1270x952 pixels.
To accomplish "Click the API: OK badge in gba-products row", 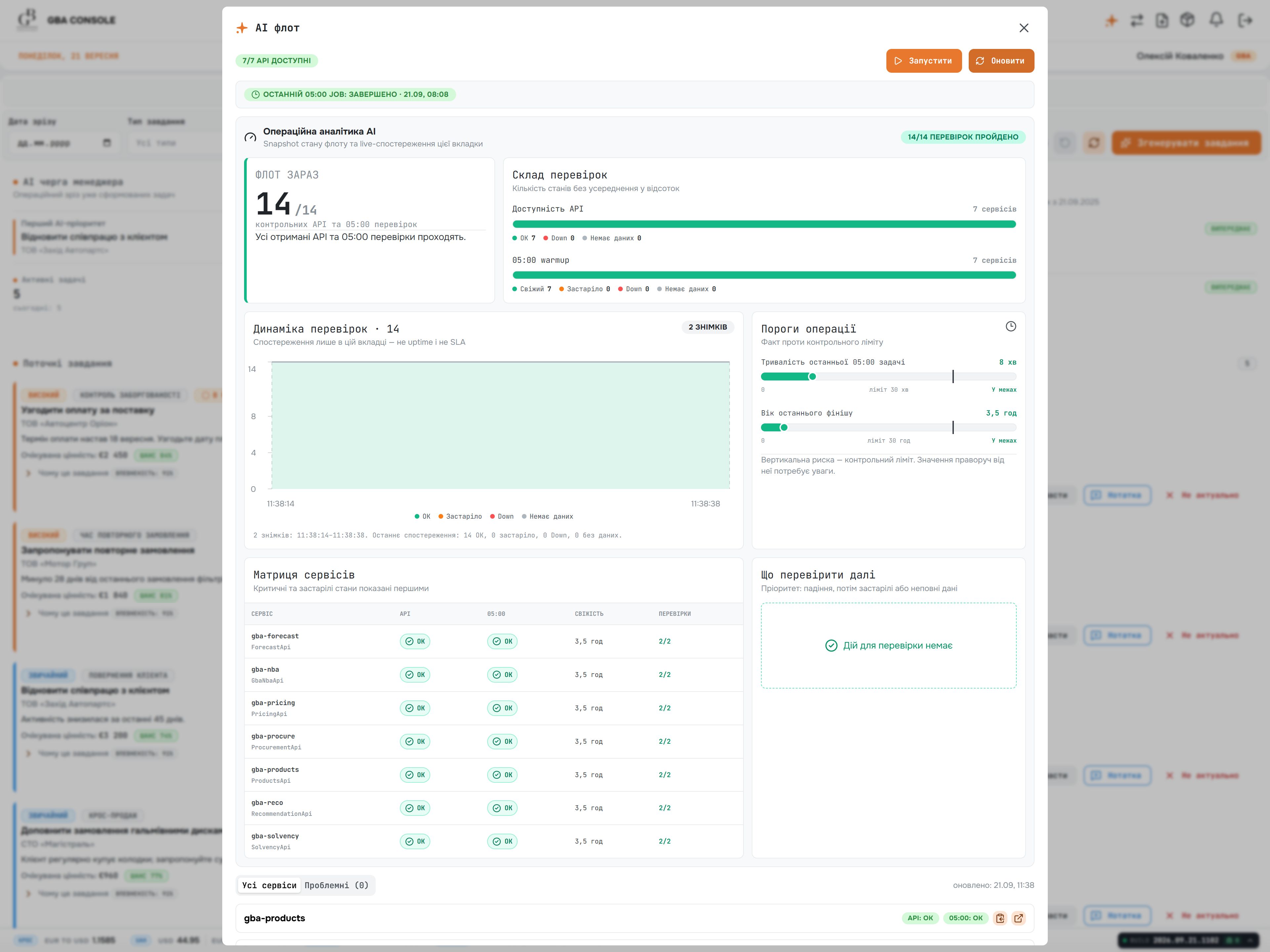I will tap(920, 918).
